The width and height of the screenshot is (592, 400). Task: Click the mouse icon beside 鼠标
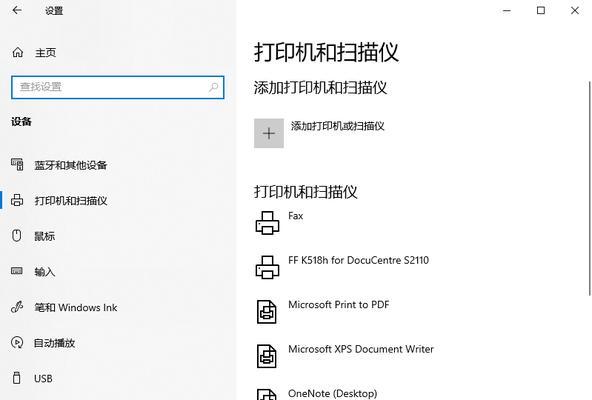pos(17,236)
